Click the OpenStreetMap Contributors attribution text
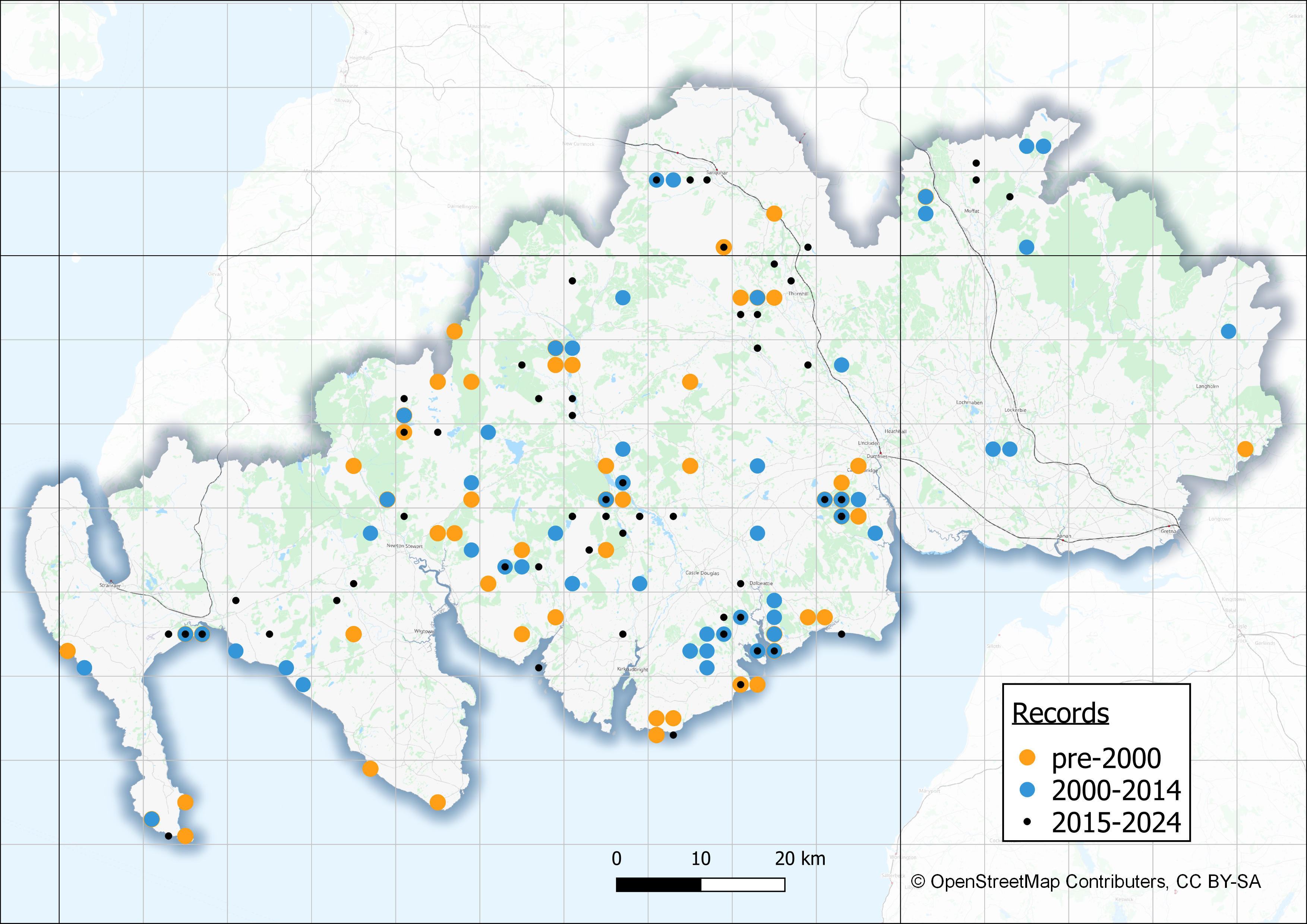Viewport: 1307px width, 924px height. (x=1086, y=881)
